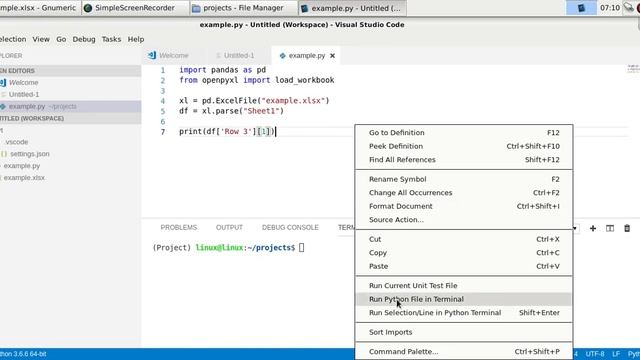640x360 pixels.
Task: Select Run Selection/Line in Python Terminal
Action: point(464,313)
